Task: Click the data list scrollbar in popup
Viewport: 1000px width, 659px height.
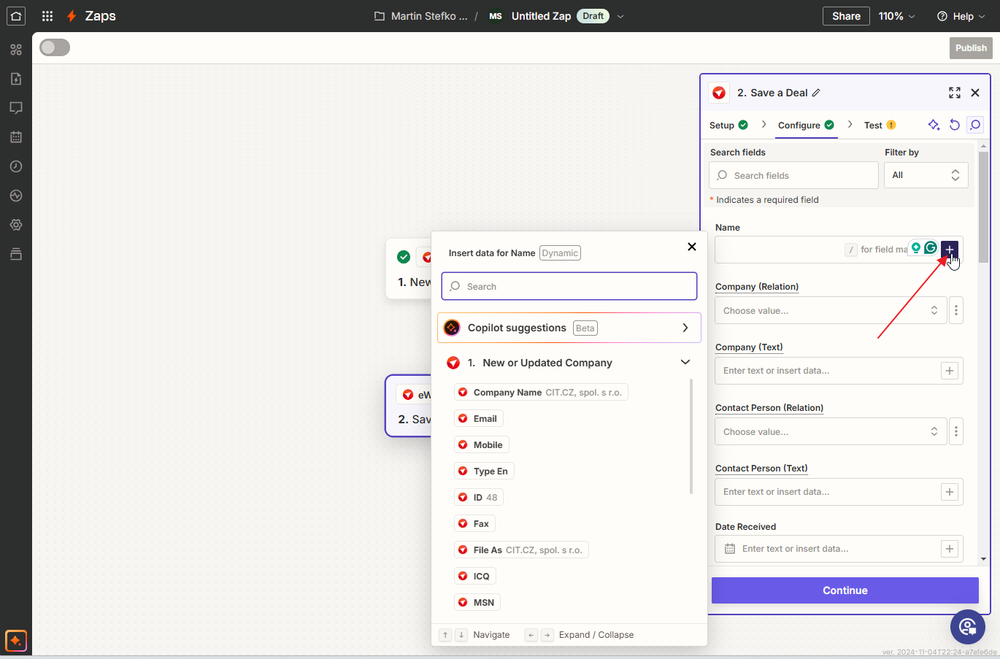Action: click(691, 436)
